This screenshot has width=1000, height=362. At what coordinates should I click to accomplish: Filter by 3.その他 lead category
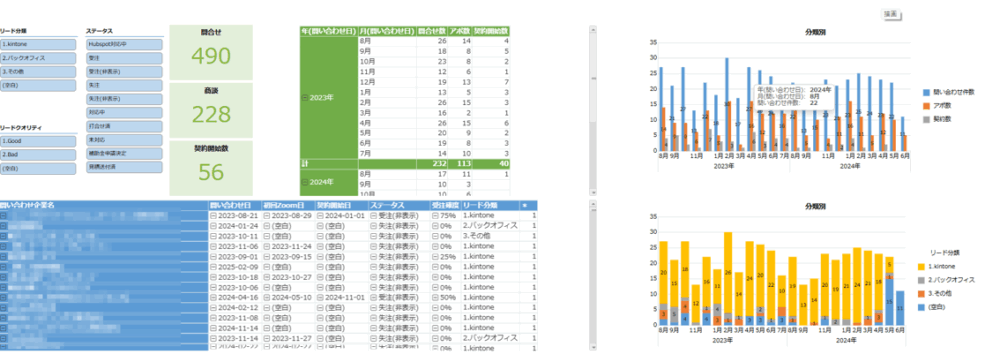[x=38, y=71]
